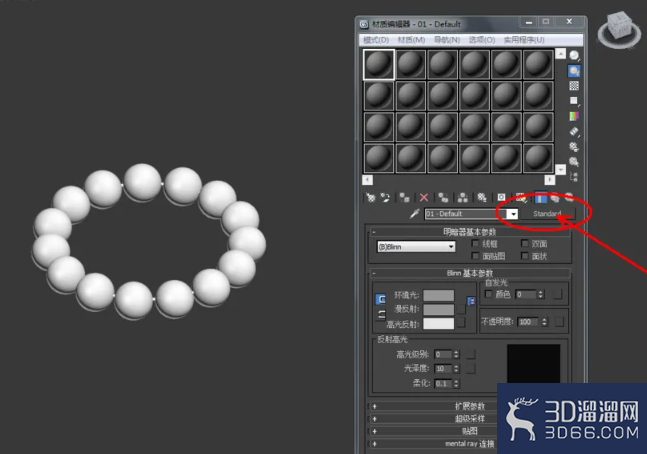Assign material to selection icon
This screenshot has width=647, height=454.
click(404, 198)
